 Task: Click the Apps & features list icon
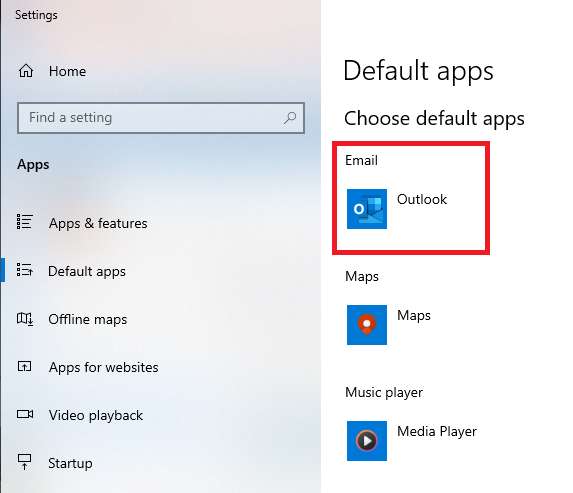(25, 222)
